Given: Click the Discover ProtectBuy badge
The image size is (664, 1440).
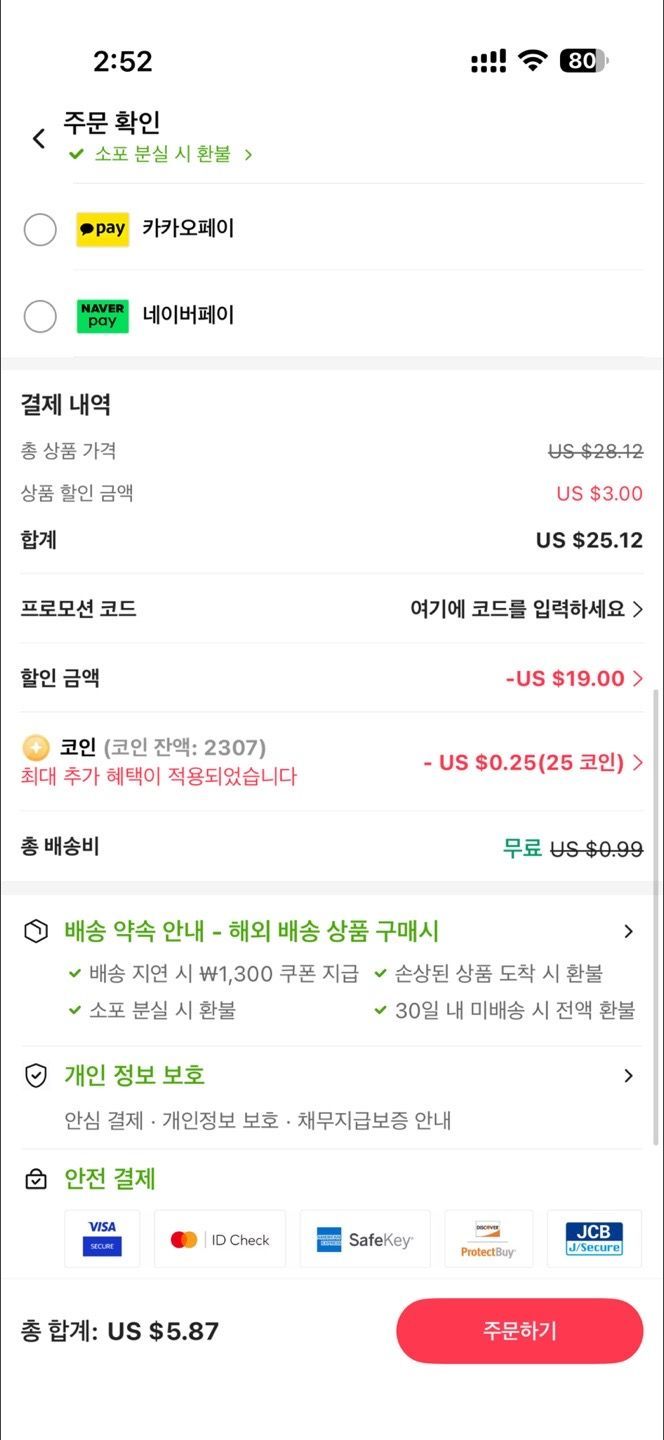Looking at the screenshot, I should pos(488,1238).
